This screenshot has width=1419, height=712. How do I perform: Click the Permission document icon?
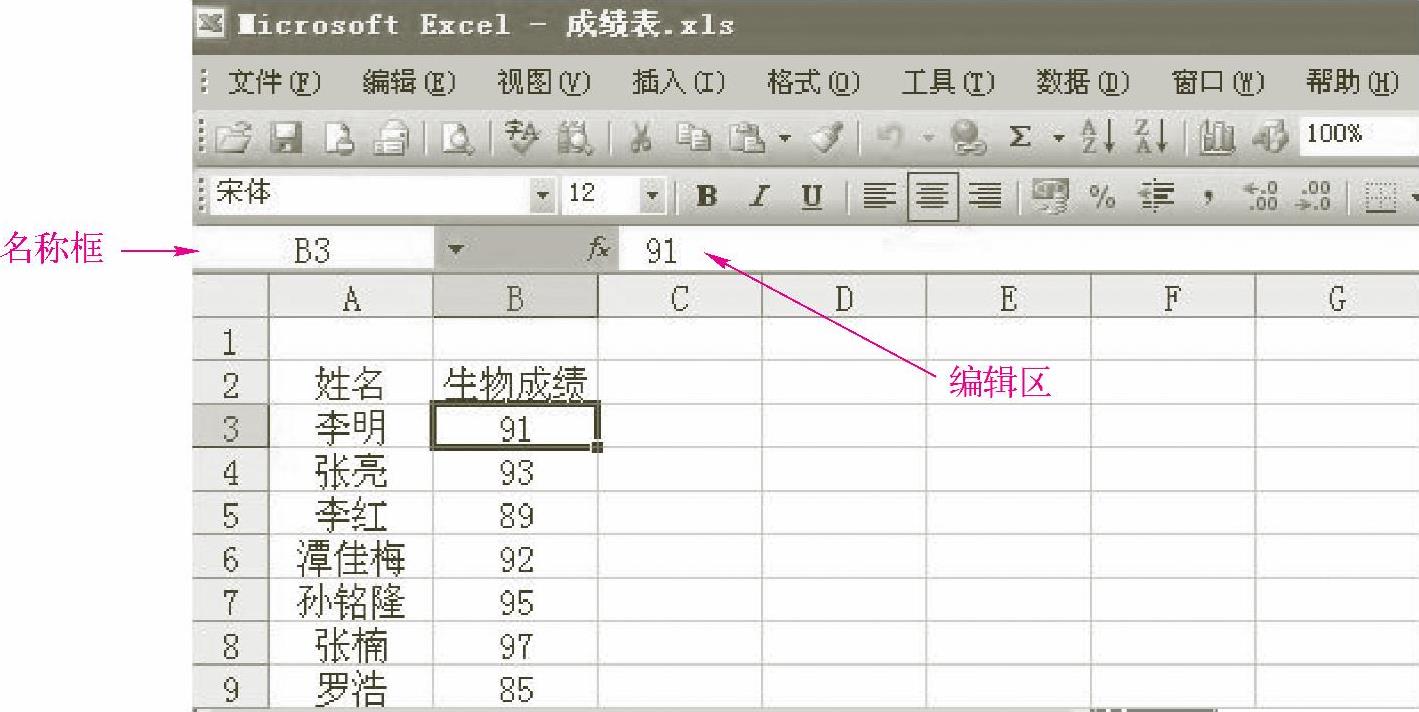[340, 136]
